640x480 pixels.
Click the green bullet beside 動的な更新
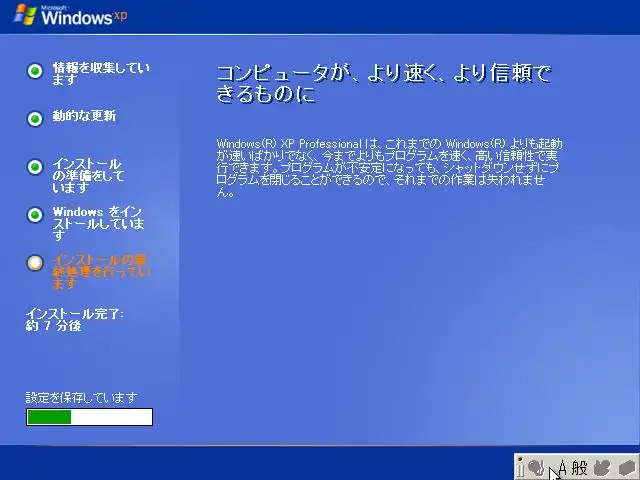pyautogui.click(x=35, y=119)
